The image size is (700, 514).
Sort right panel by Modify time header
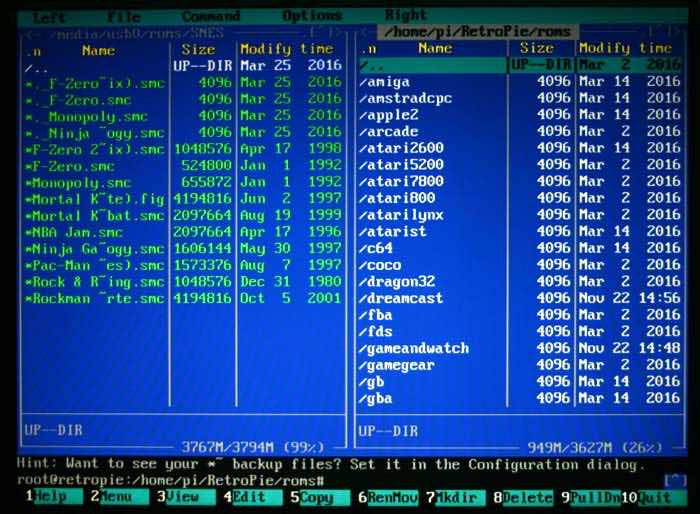pyautogui.click(x=625, y=48)
